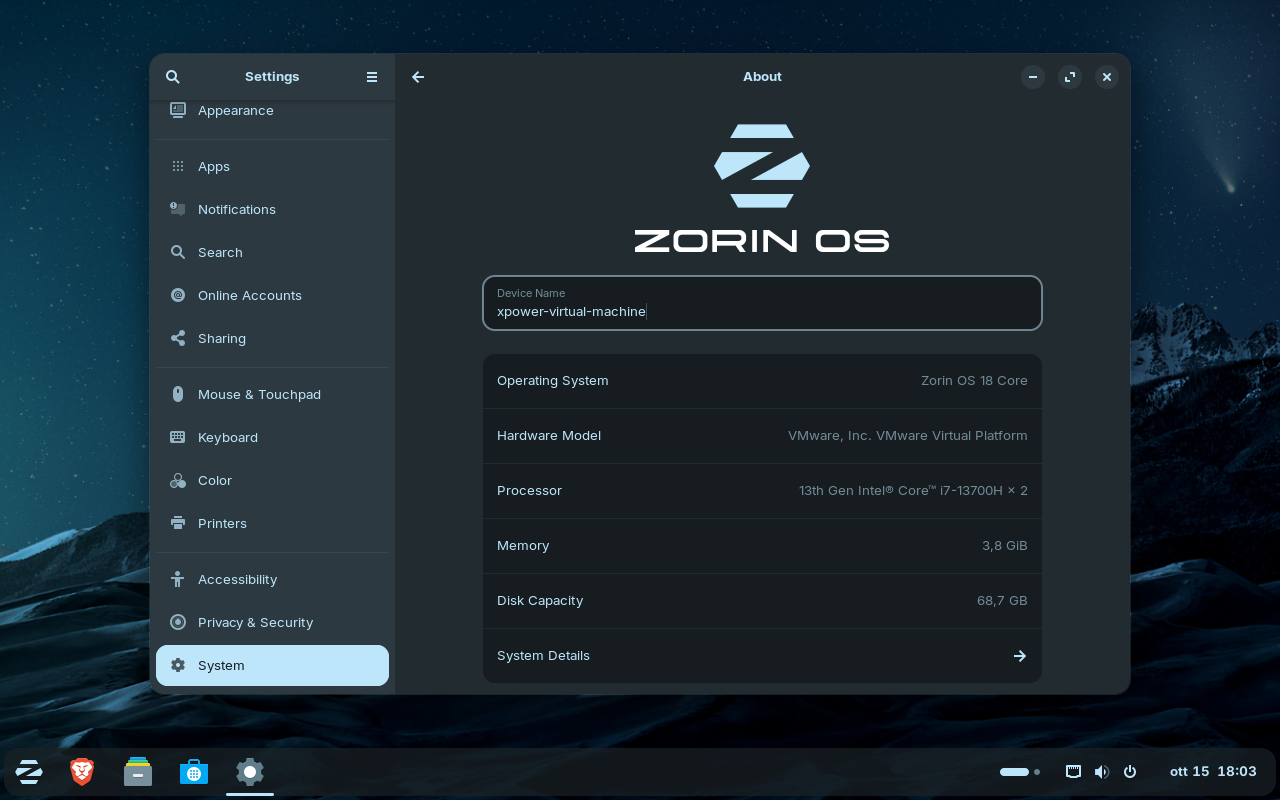1280x800 pixels.
Task: Open Keyboard settings page
Action: coord(272,437)
